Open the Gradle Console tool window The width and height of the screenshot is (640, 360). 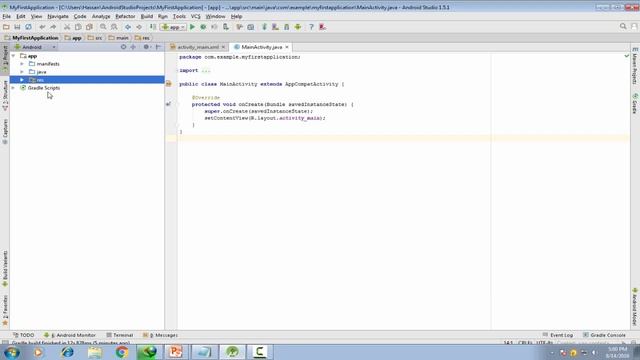604,335
